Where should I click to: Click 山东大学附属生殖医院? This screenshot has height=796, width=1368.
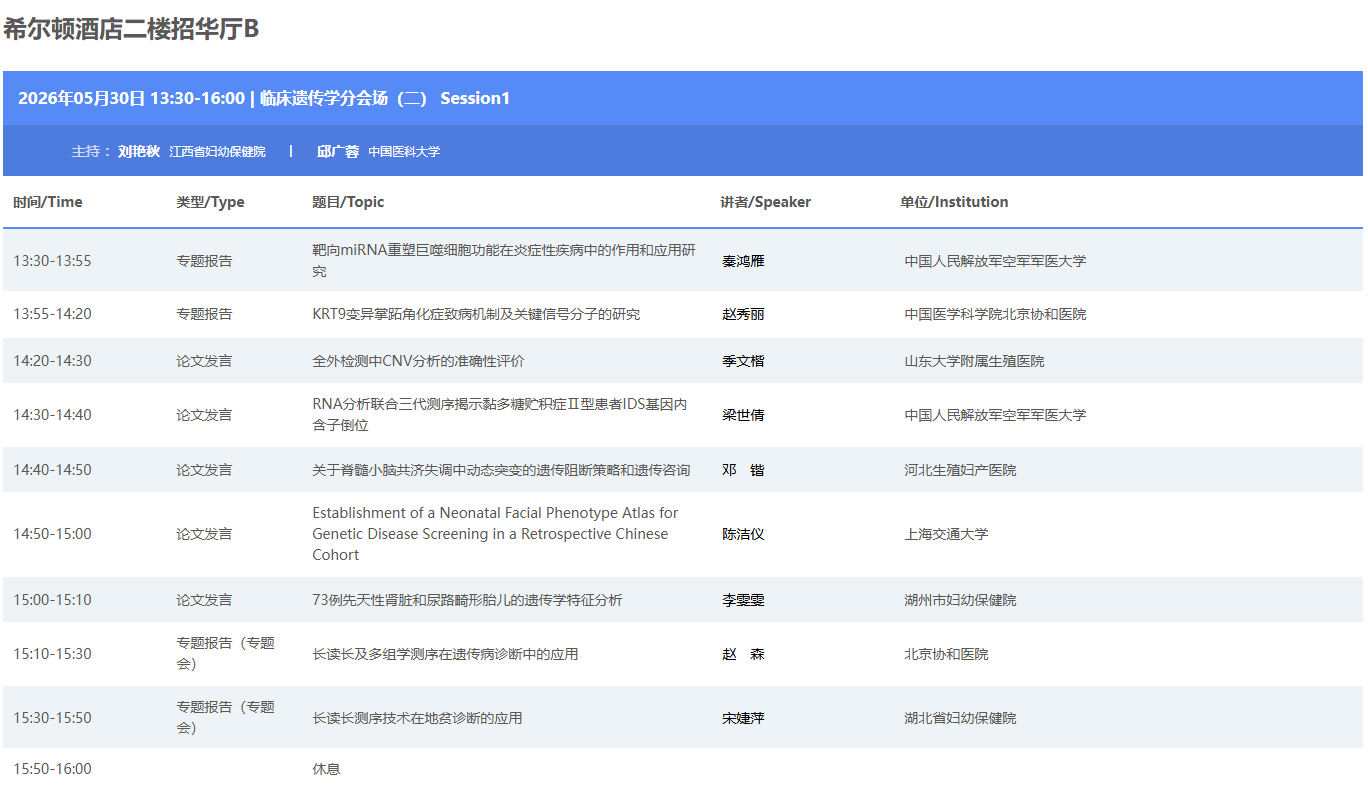point(974,361)
